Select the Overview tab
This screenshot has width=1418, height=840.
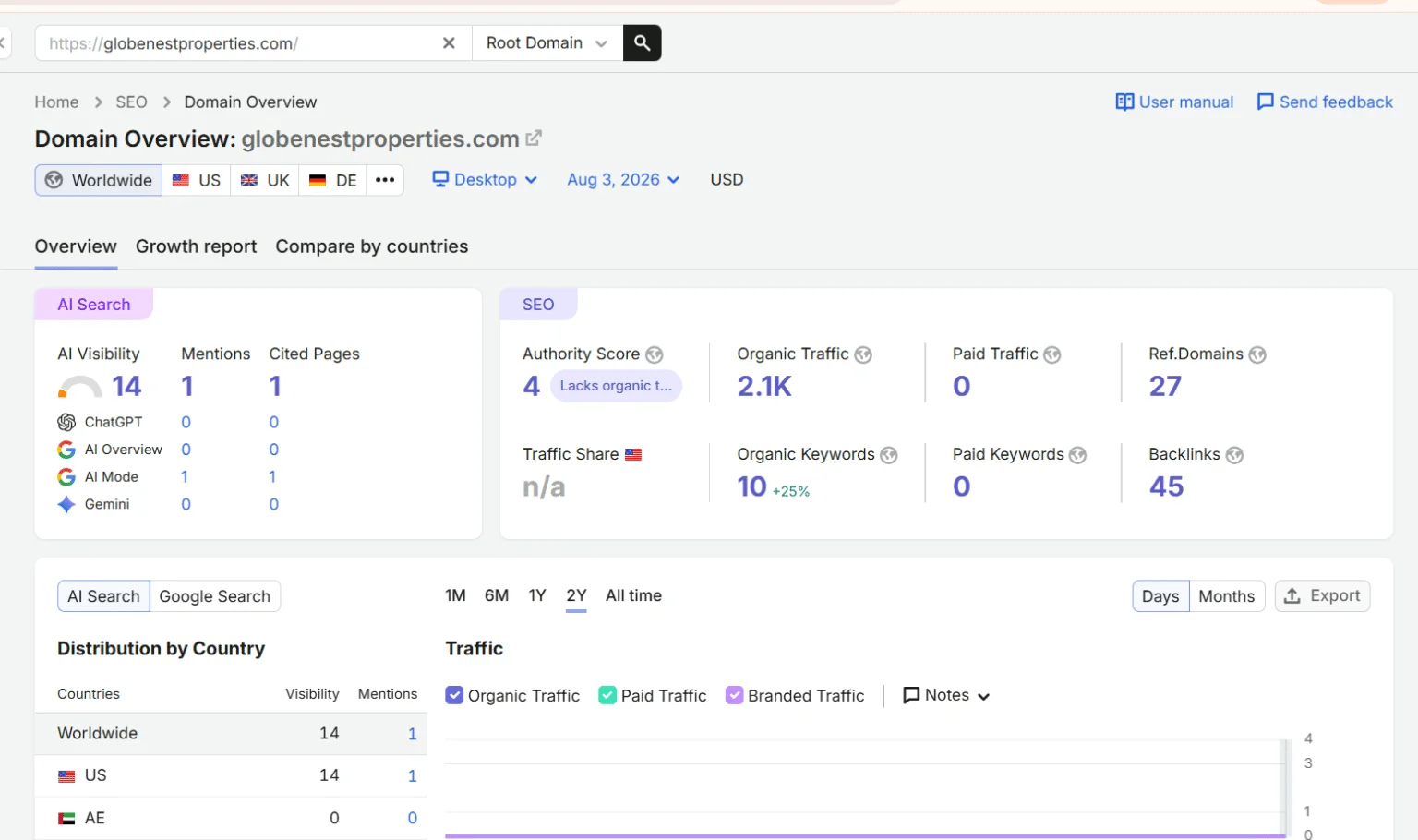(76, 246)
